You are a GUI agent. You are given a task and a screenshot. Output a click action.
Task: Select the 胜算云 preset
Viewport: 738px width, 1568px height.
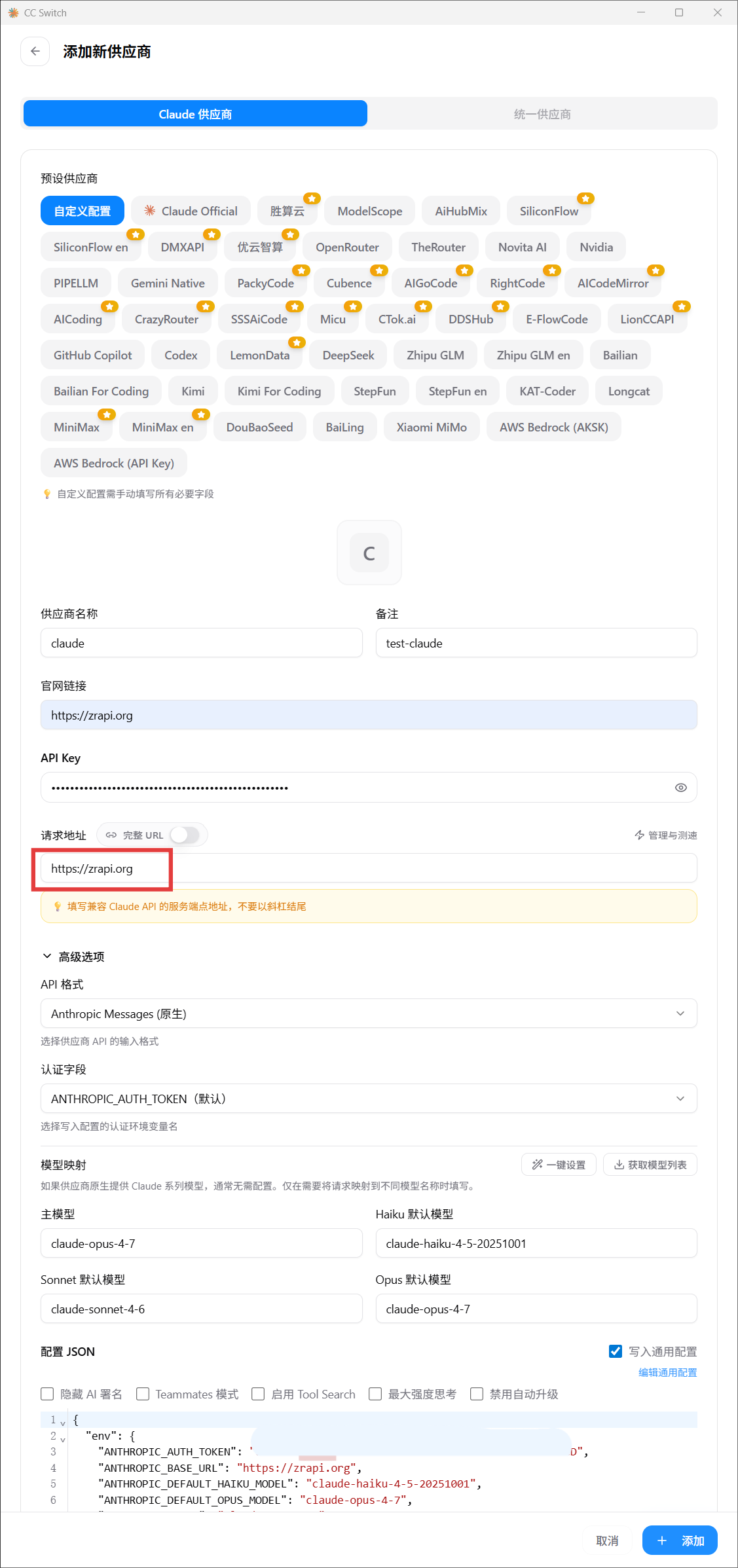(287, 211)
